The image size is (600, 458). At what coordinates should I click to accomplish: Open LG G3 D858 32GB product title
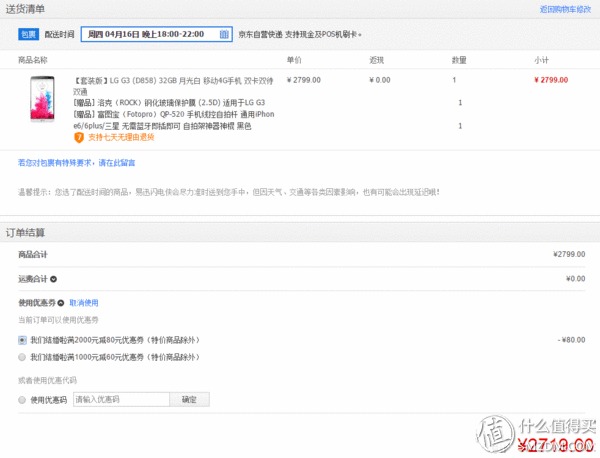pos(173,86)
